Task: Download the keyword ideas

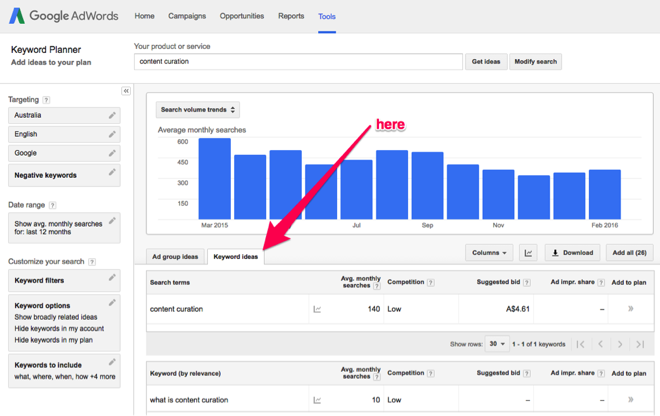Action: (573, 253)
